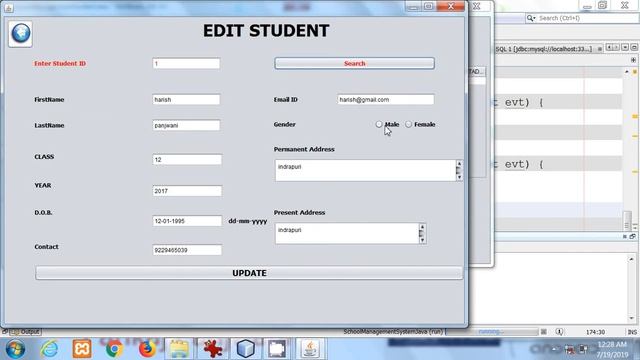This screenshot has height=360, width=640.
Task: Open the editor documents list dropdown
Action: click(625, 48)
